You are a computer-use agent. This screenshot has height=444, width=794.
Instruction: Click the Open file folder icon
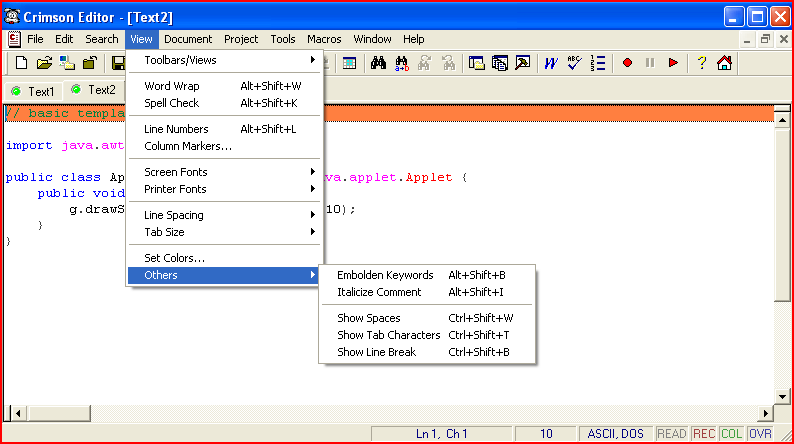pyautogui.click(x=44, y=63)
